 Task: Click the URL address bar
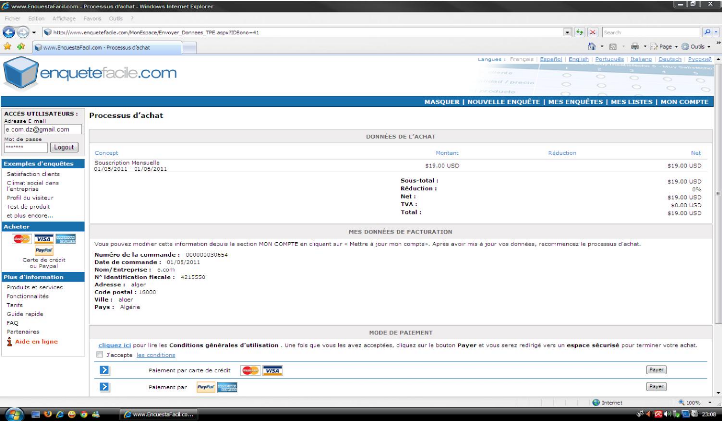point(304,32)
